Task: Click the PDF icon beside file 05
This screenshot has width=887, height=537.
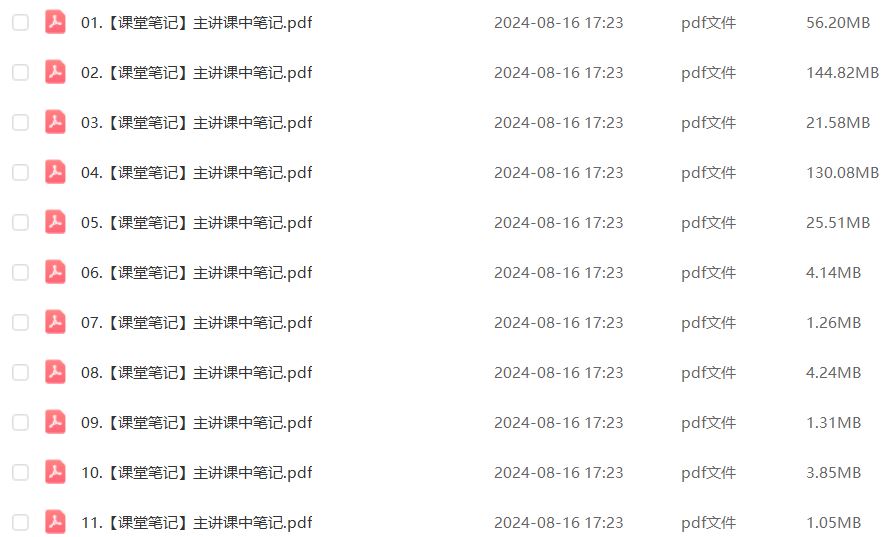Action: tap(55, 222)
